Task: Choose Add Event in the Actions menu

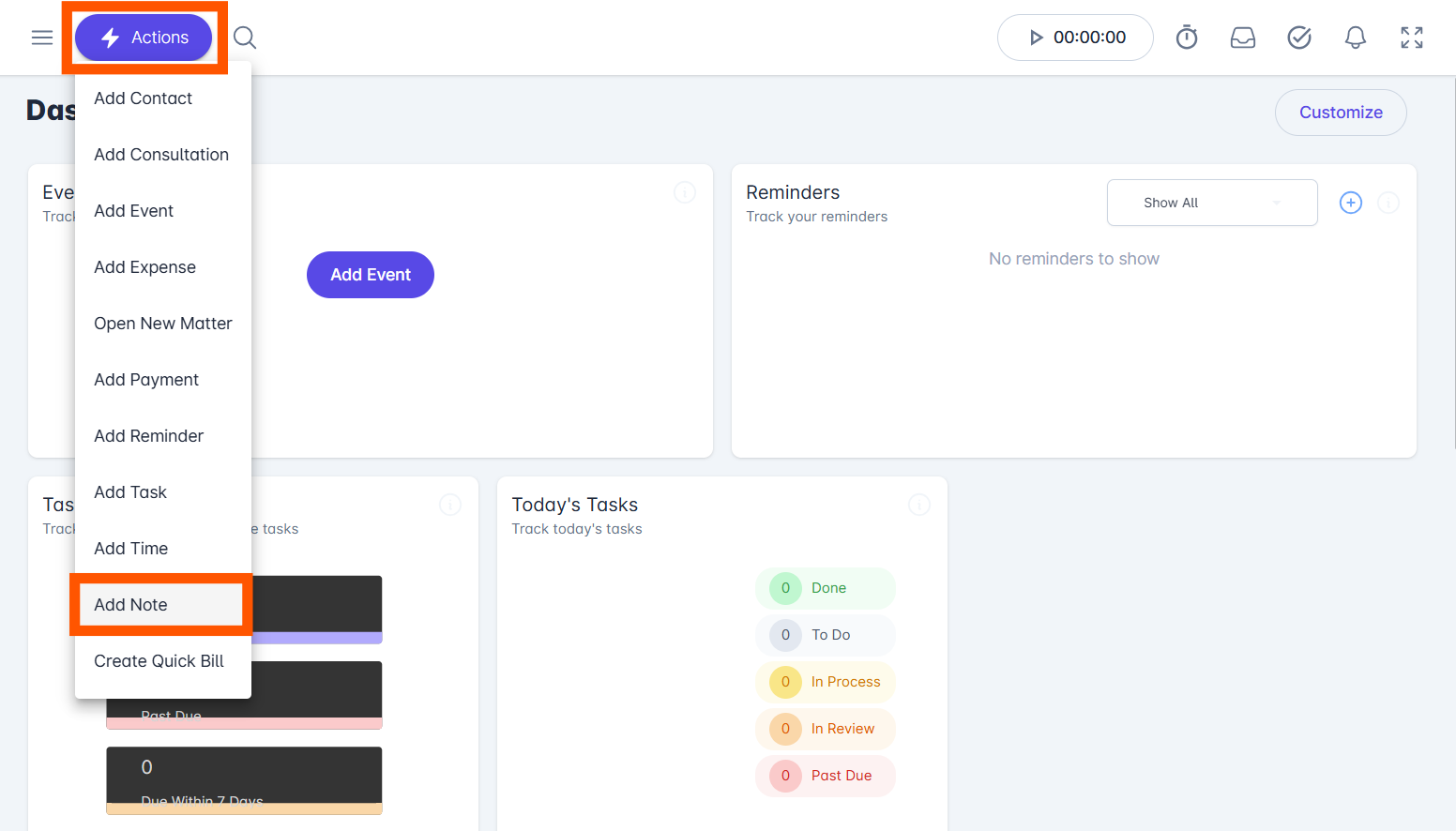Action: 163,211
